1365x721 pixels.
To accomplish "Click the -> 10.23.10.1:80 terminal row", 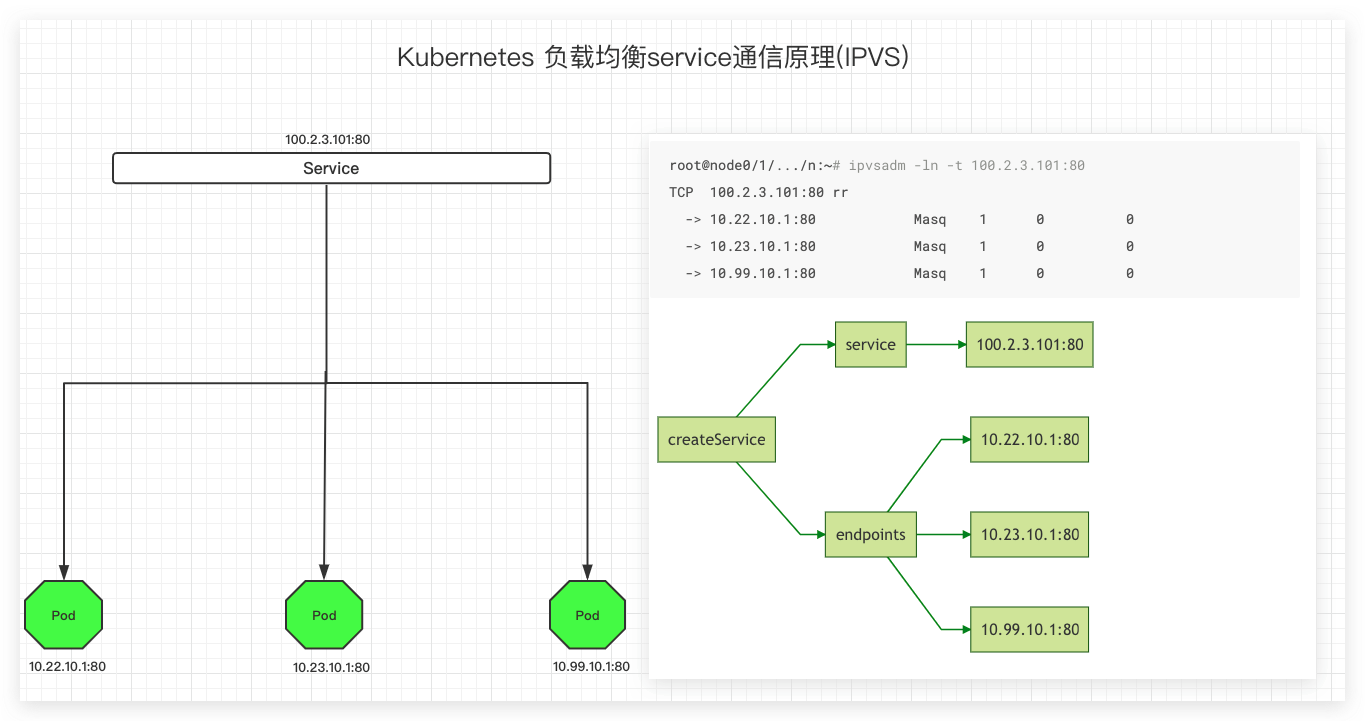I will [x=909, y=246].
